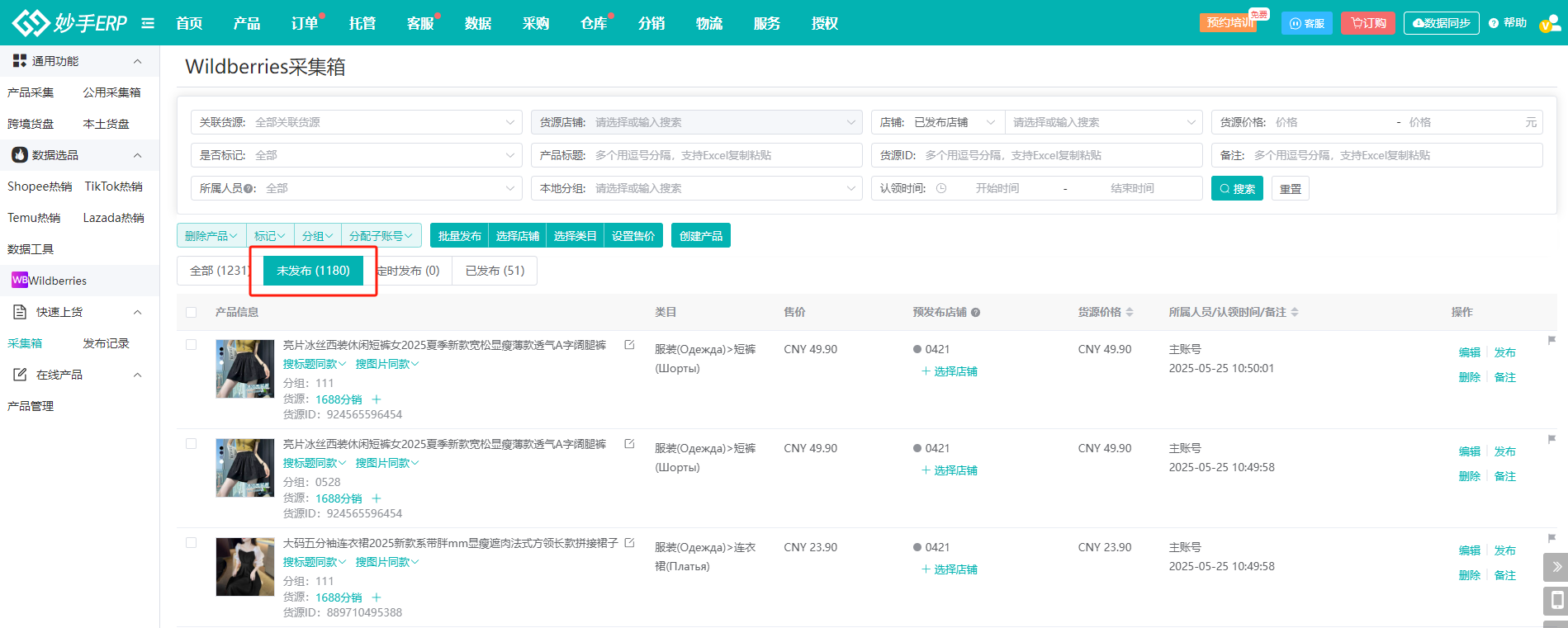Tick the checkbox for third product 大码五分袖连衣裙

click(x=192, y=543)
